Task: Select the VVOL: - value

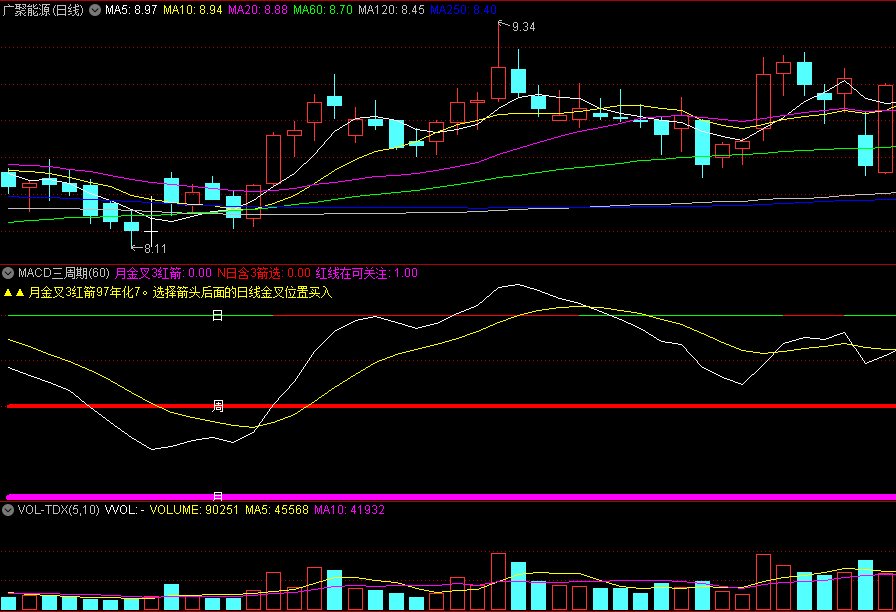Action: point(125,510)
